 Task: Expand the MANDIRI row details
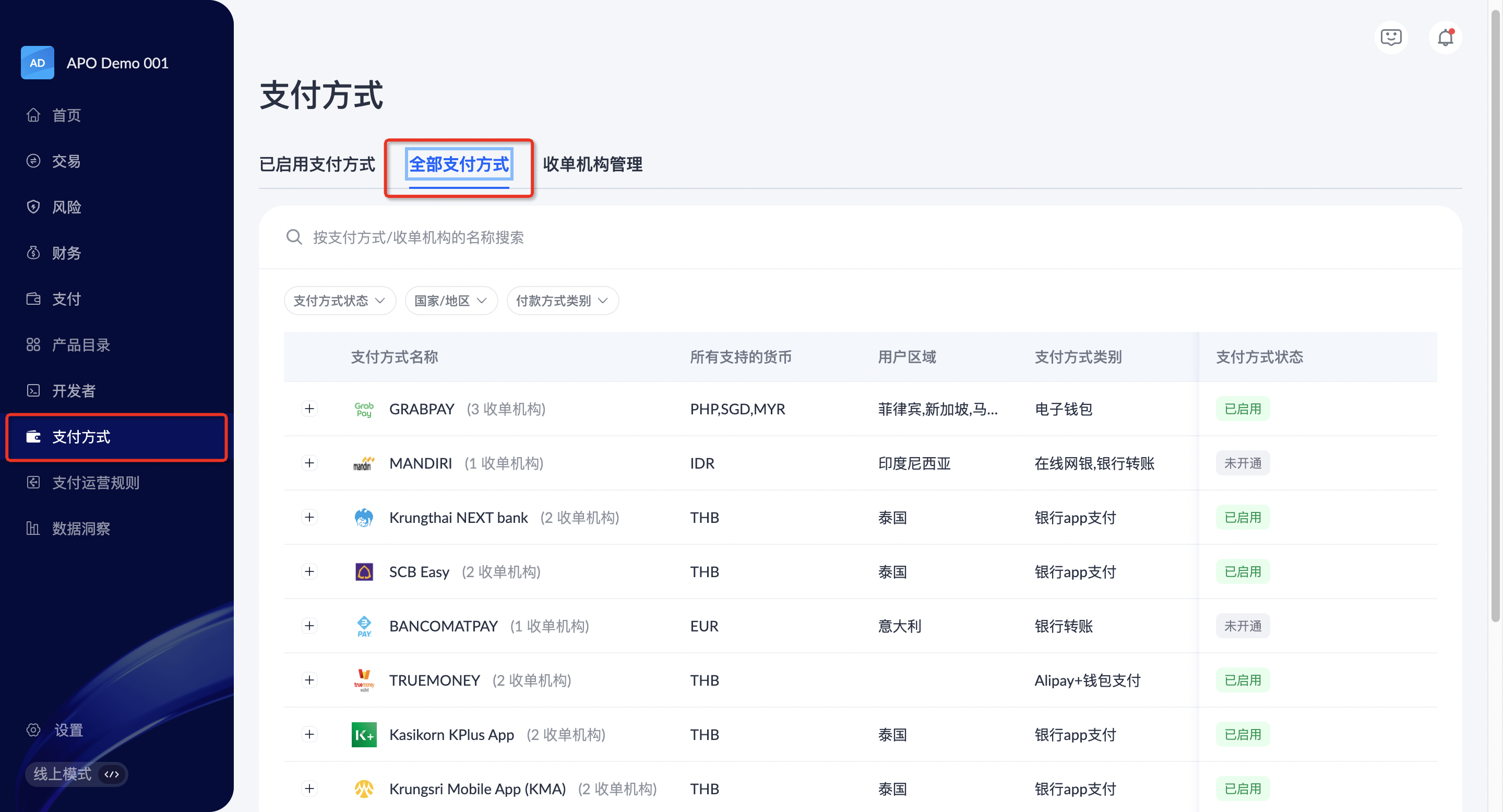point(309,463)
